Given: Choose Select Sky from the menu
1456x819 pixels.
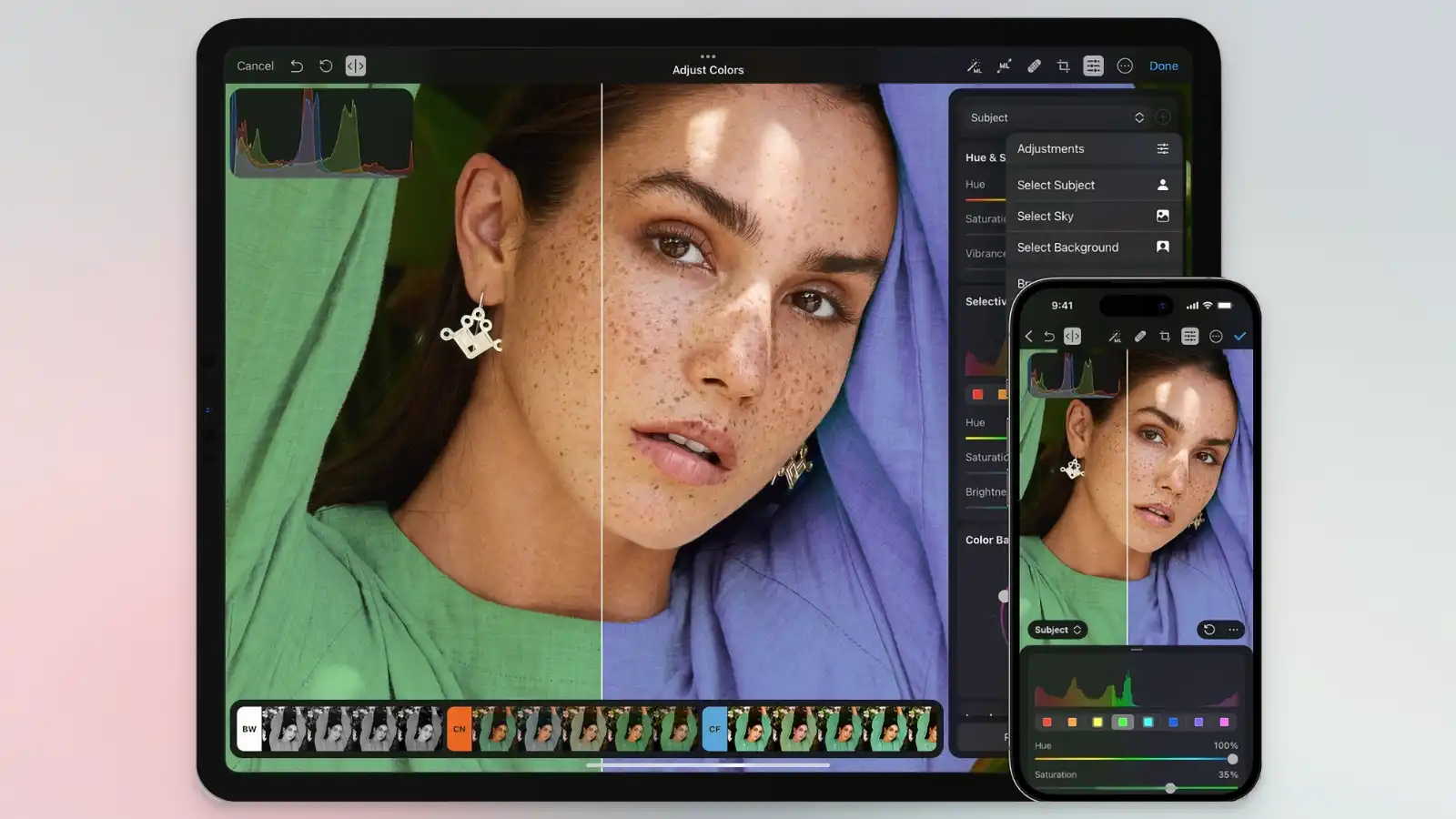Looking at the screenshot, I should click(x=1046, y=216).
